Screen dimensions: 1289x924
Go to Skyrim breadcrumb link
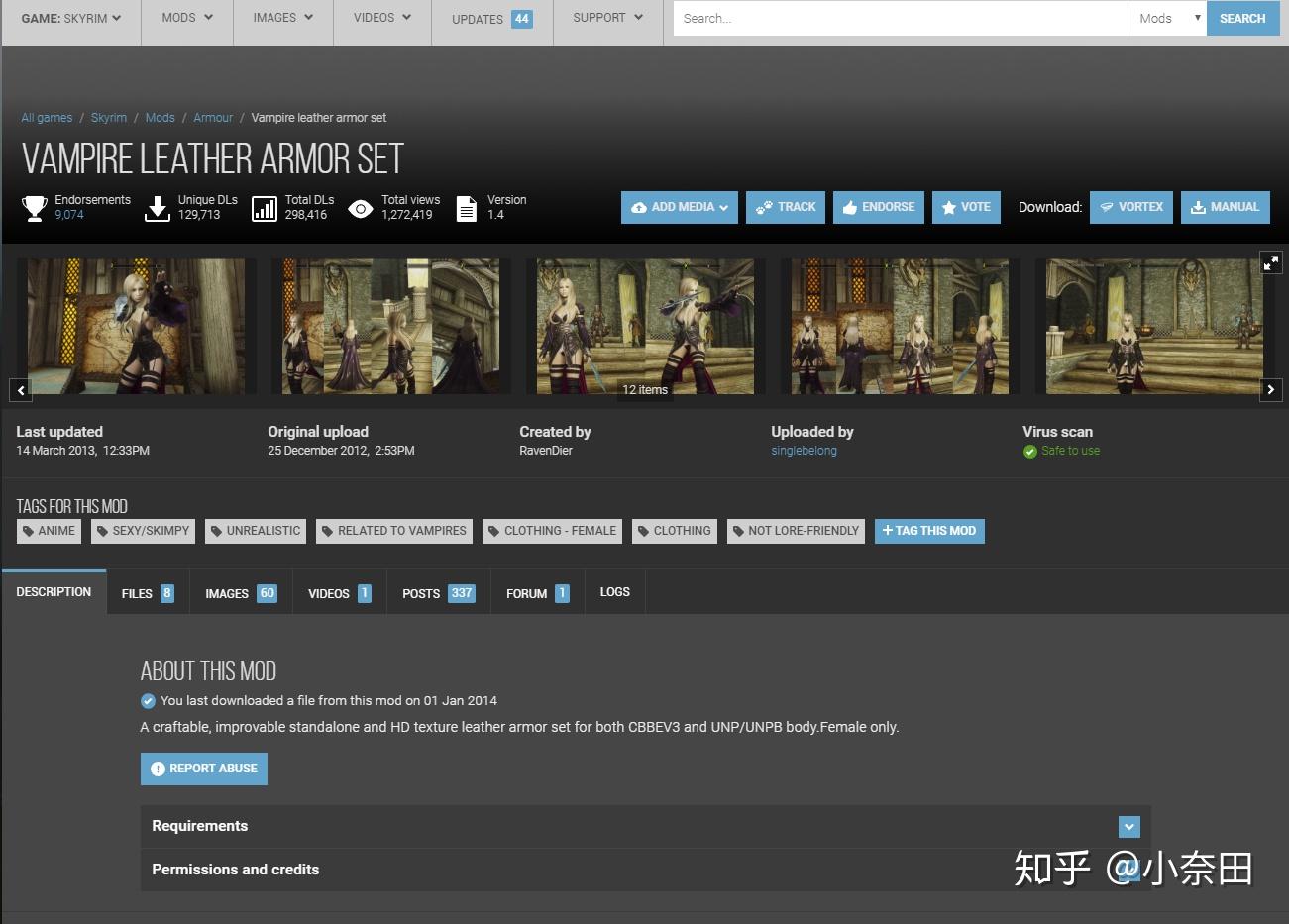click(x=109, y=118)
